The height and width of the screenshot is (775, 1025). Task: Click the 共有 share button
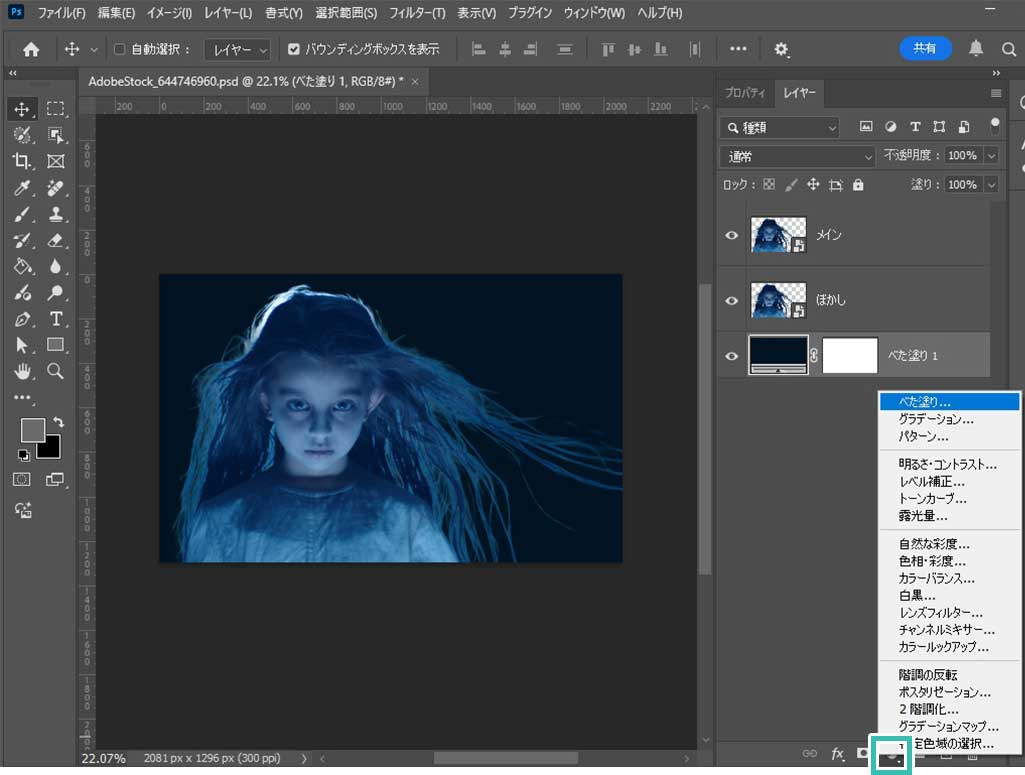(x=925, y=48)
